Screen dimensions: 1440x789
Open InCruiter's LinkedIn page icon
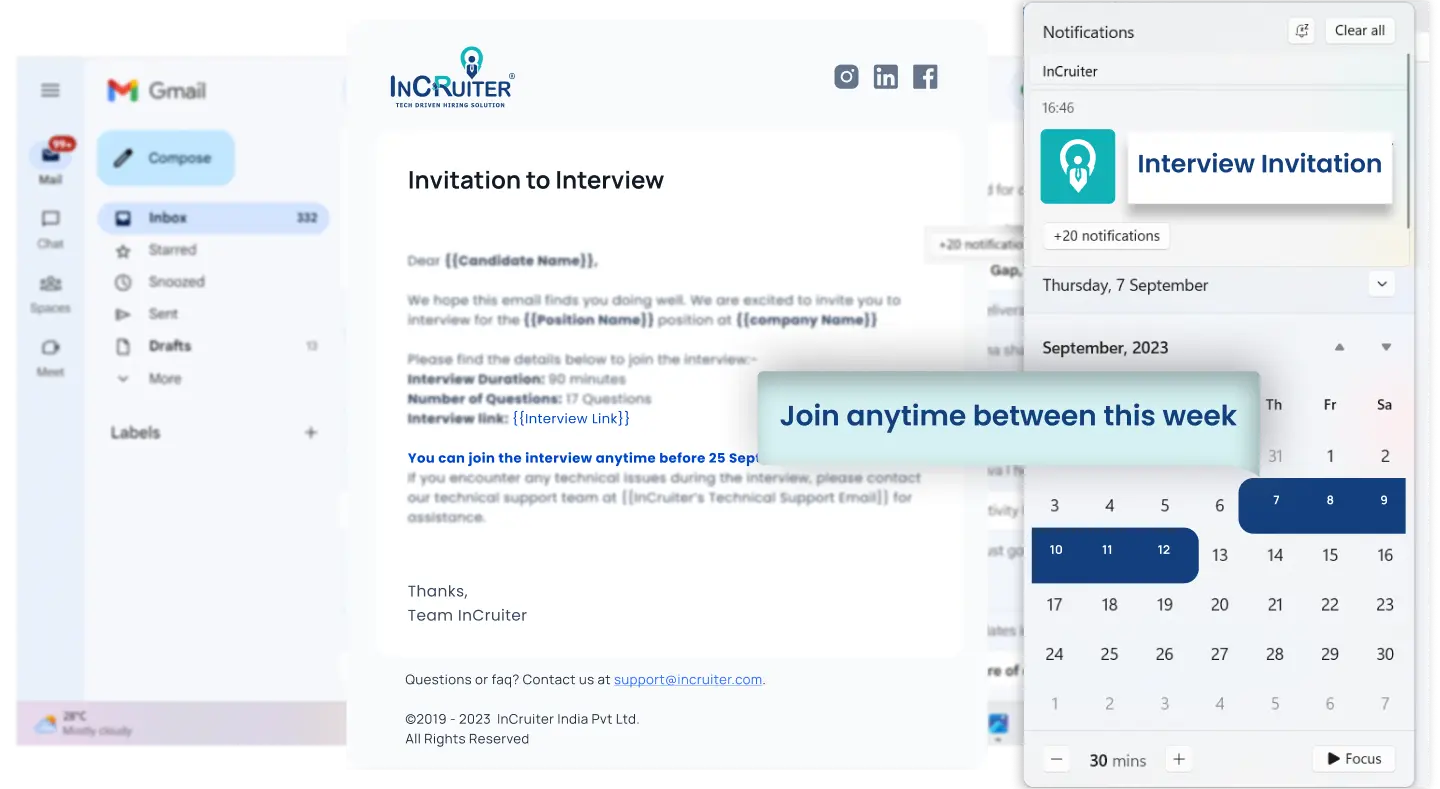click(886, 76)
